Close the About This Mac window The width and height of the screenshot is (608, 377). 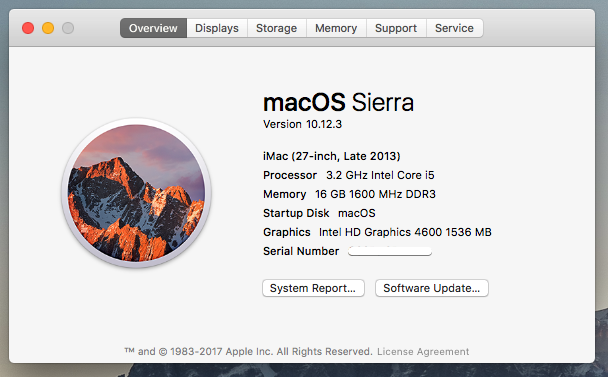(28, 28)
